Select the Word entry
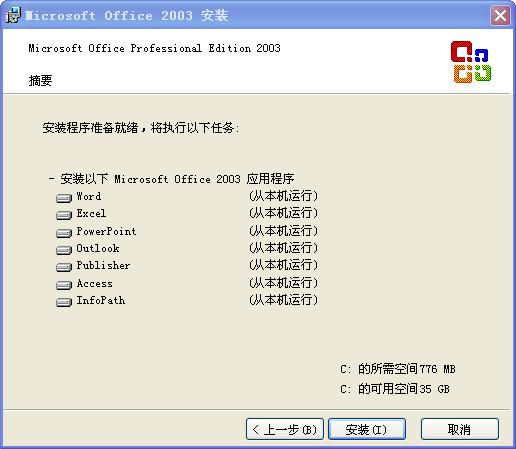 click(89, 196)
